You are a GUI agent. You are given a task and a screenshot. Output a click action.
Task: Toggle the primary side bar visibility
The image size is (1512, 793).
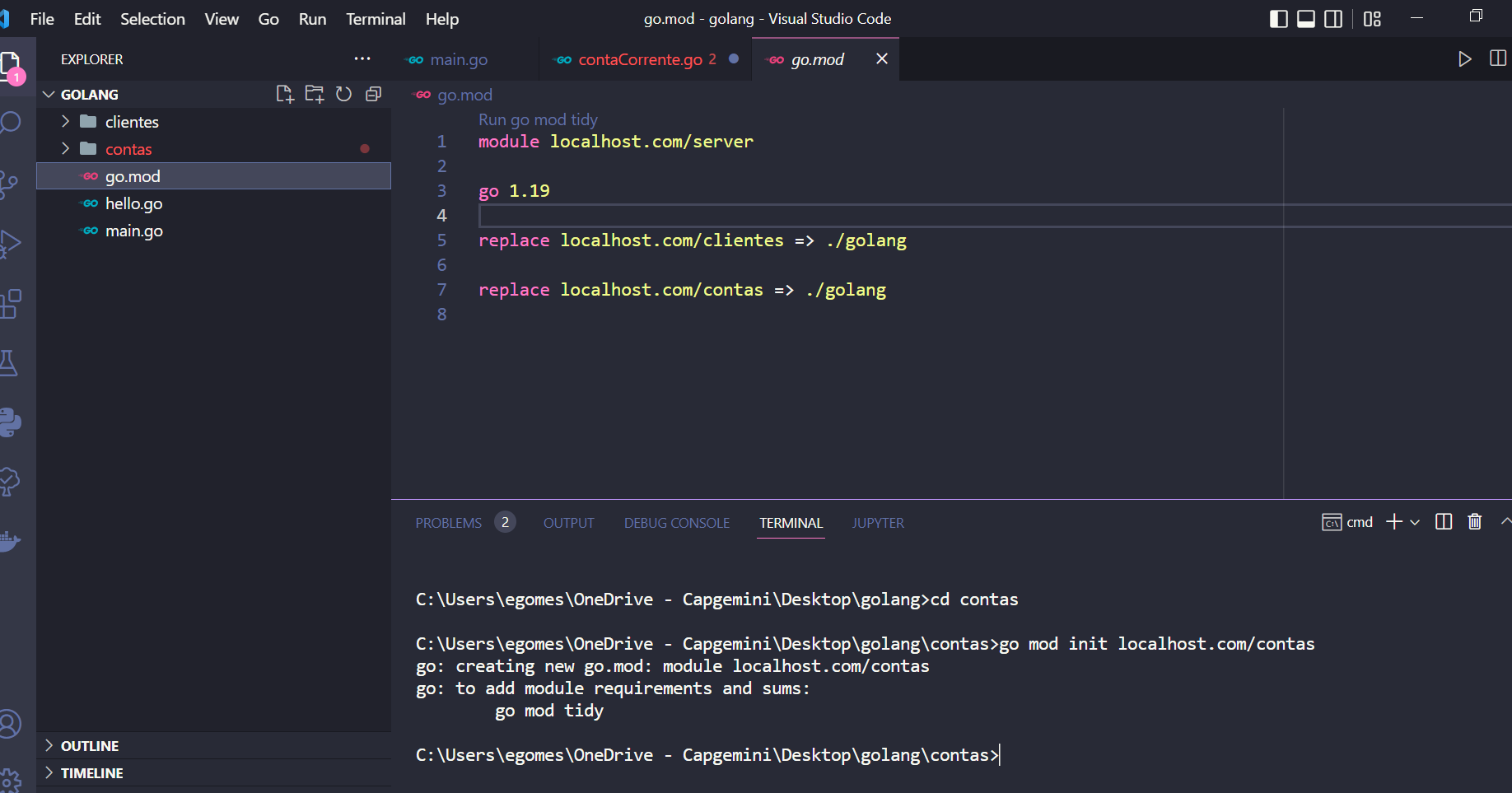(x=1279, y=19)
